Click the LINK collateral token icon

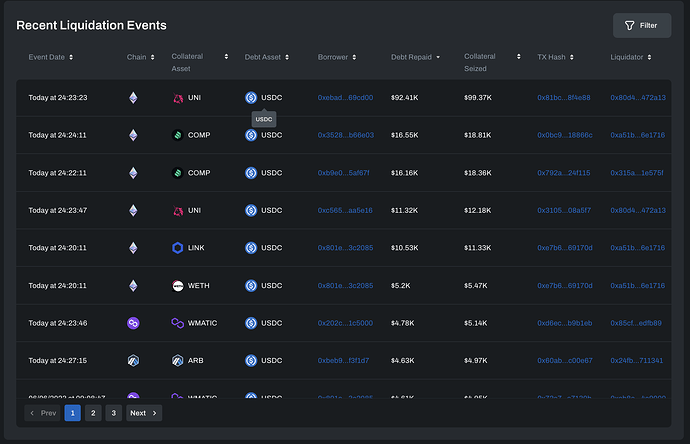(178, 248)
